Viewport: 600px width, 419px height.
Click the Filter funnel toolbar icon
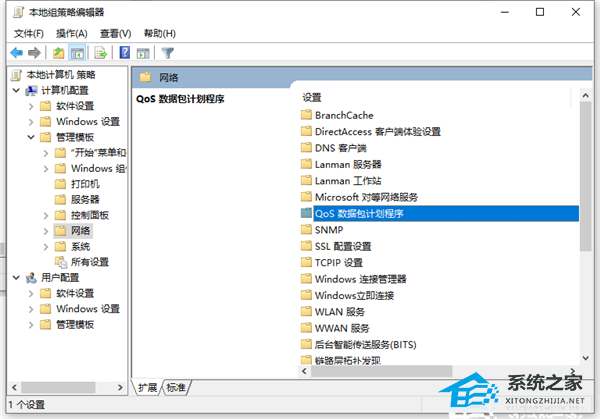(x=168, y=53)
